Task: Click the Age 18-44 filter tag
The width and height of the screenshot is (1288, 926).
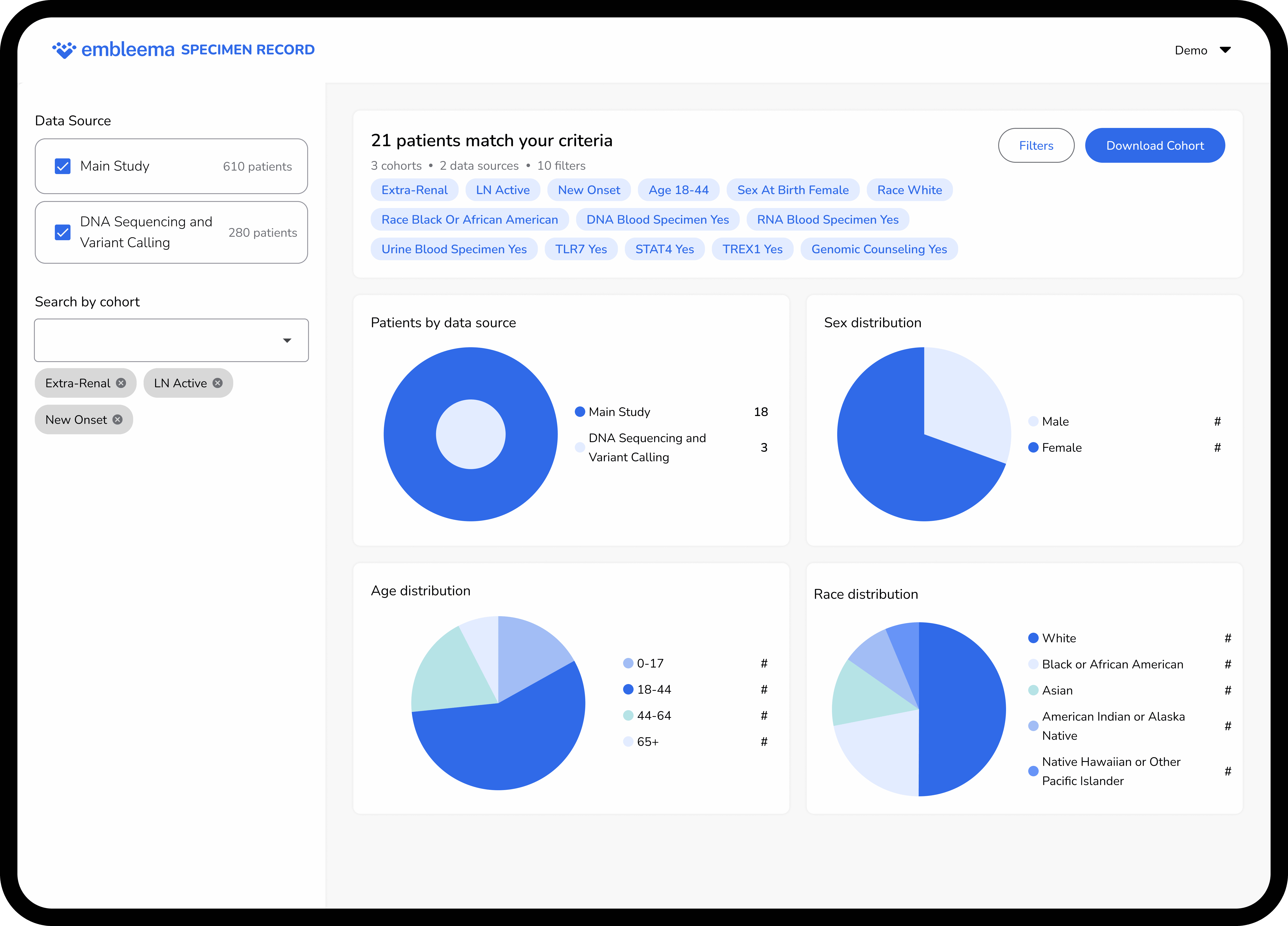Action: coord(678,190)
